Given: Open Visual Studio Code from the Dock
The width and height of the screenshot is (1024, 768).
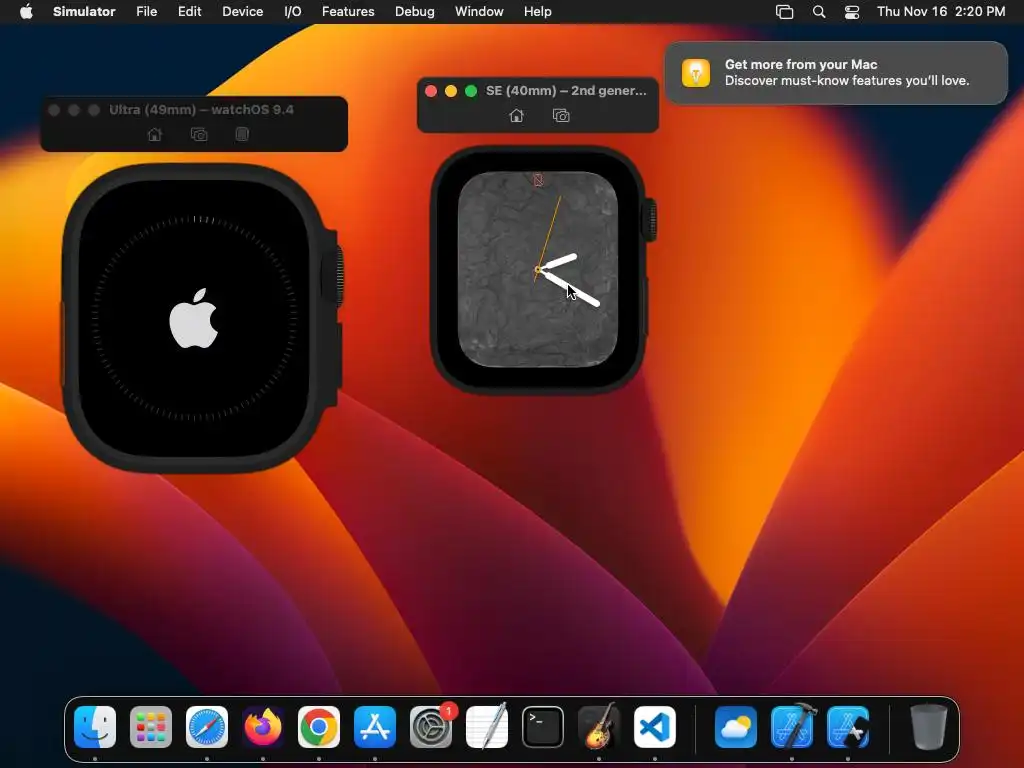Looking at the screenshot, I should pos(655,727).
